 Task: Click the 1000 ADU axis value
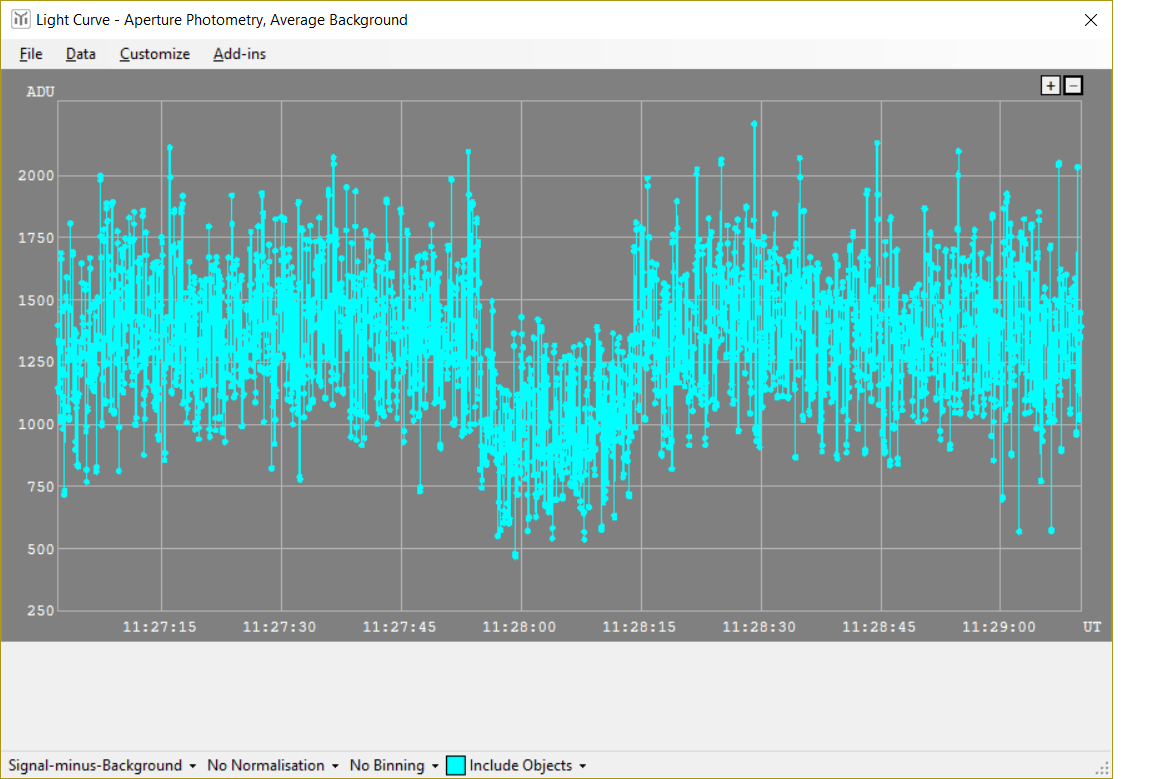tap(37, 424)
